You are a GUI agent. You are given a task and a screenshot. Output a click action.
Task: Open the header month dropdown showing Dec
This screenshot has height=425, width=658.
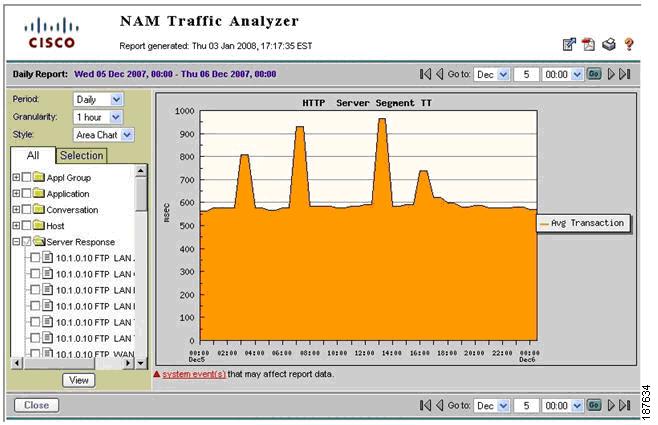click(492, 75)
